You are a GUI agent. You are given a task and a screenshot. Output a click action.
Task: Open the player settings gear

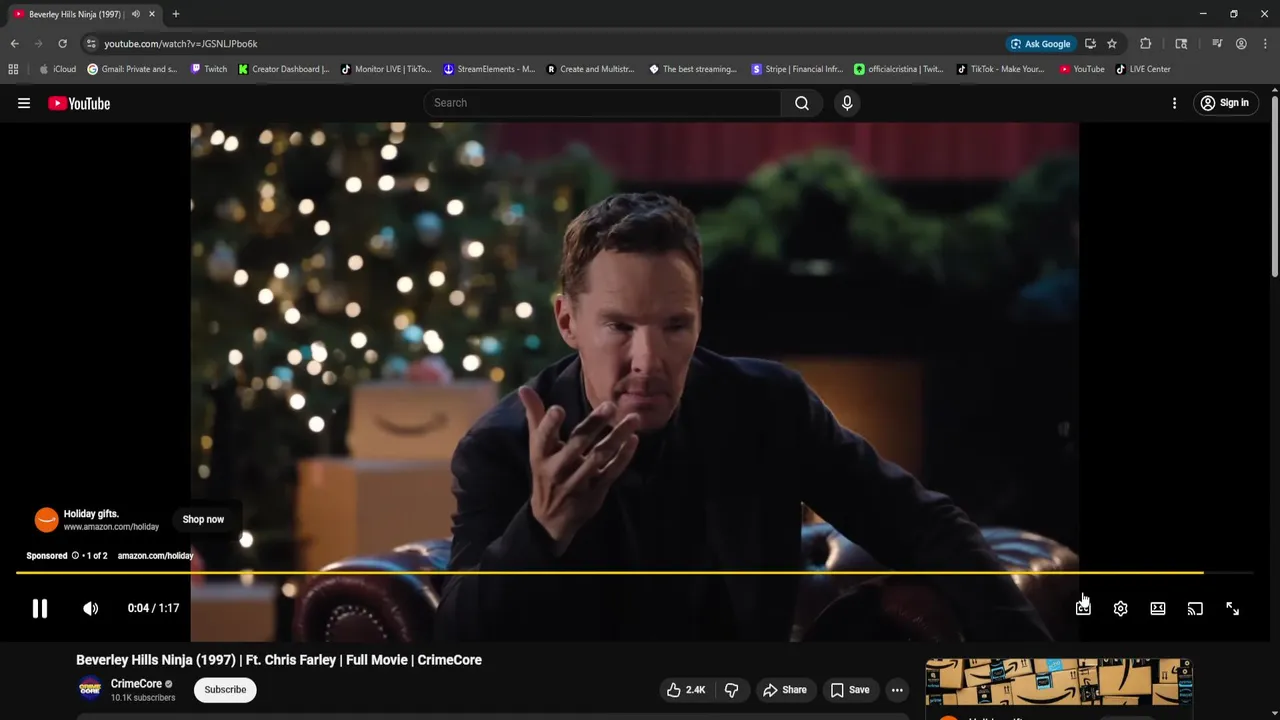point(1120,608)
